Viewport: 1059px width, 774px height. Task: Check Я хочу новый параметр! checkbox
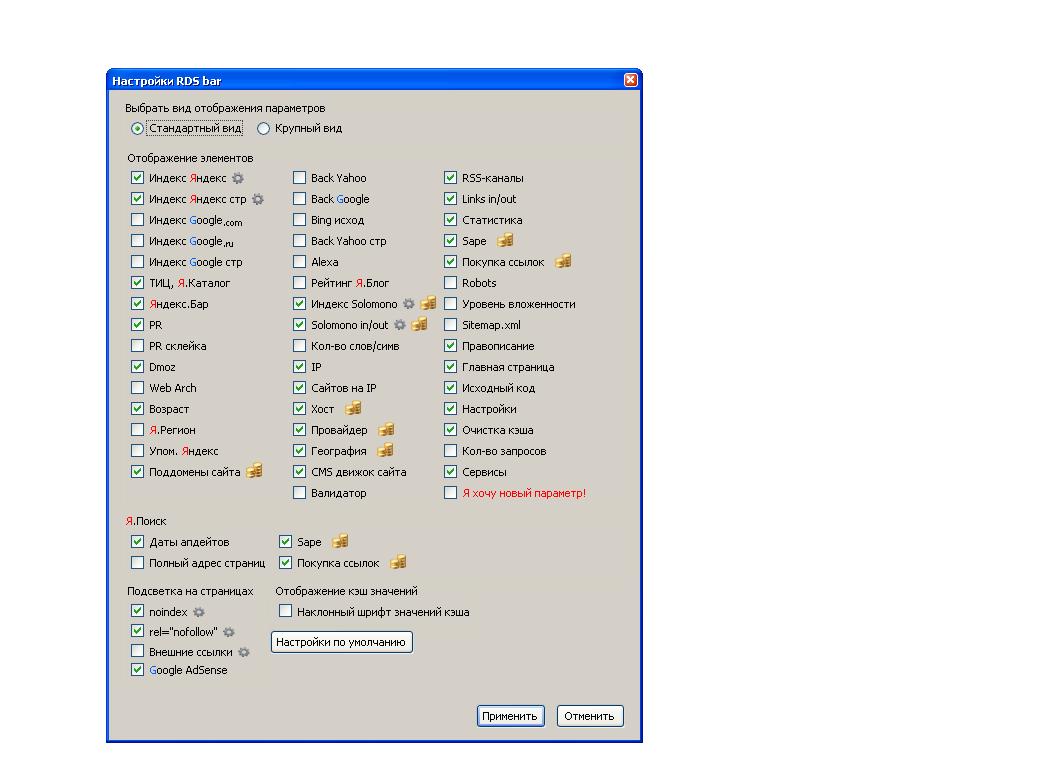pyautogui.click(x=450, y=493)
